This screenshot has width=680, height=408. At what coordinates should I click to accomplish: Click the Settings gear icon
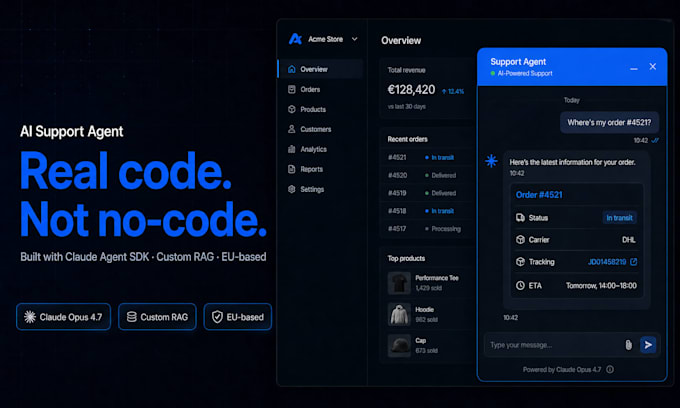point(291,189)
